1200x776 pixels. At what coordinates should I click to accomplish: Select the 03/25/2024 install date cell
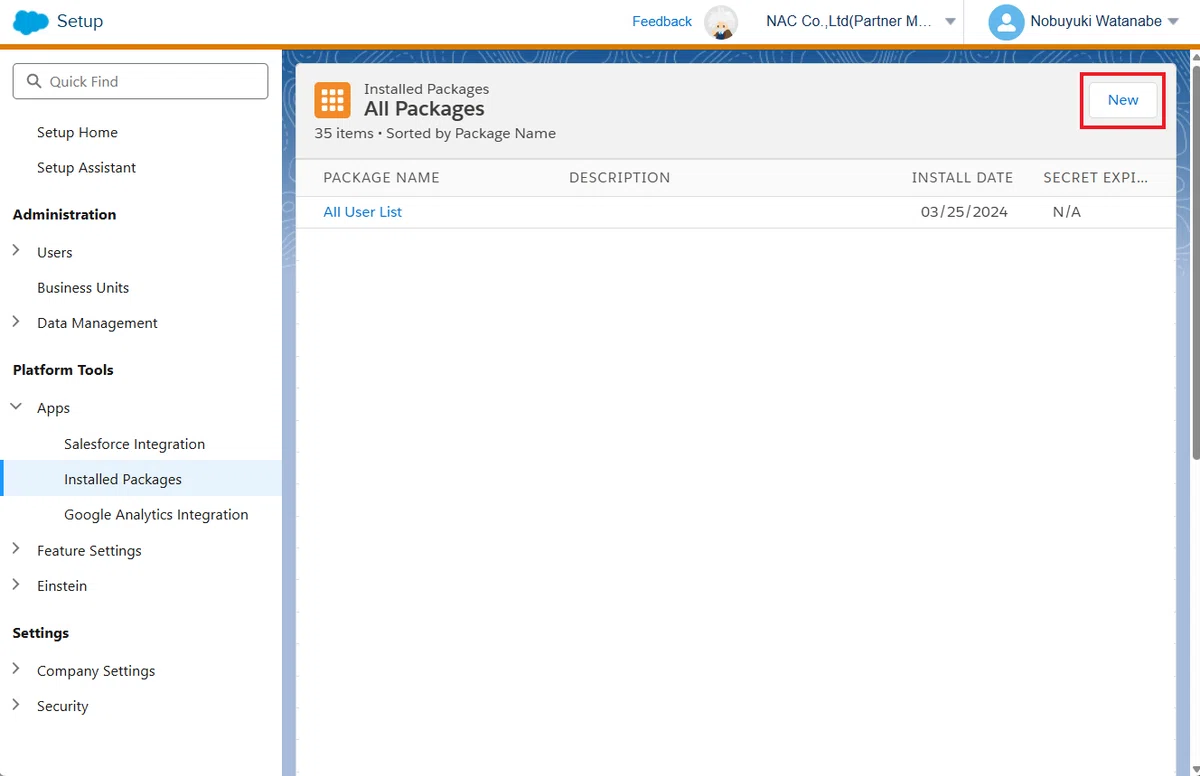pyautogui.click(x=964, y=212)
